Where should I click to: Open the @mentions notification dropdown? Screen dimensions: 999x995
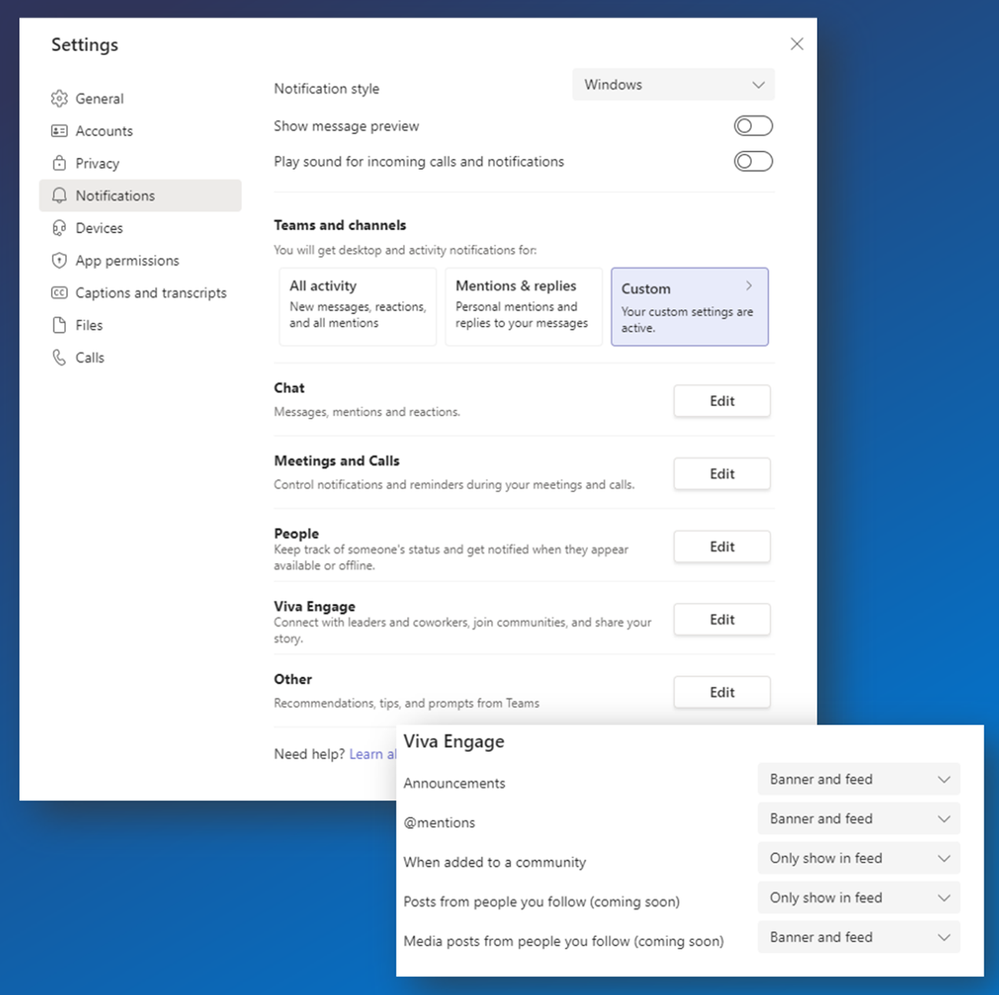858,819
